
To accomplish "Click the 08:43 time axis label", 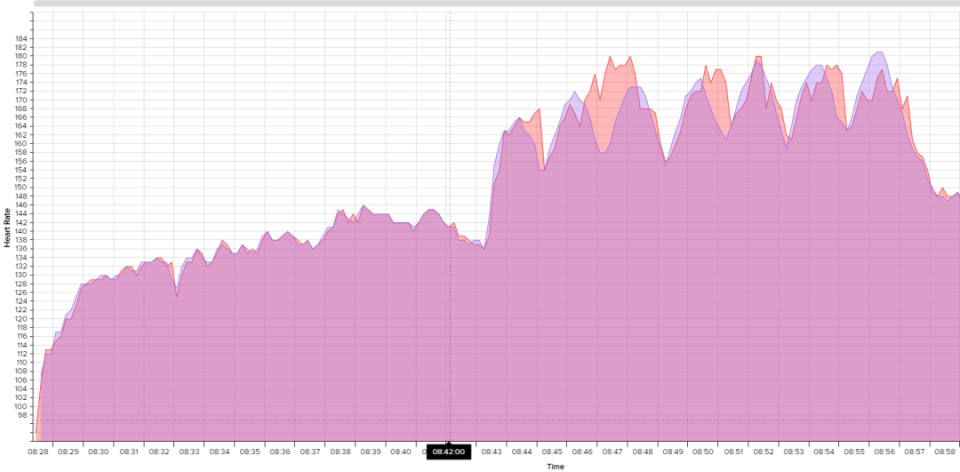I will click(492, 451).
